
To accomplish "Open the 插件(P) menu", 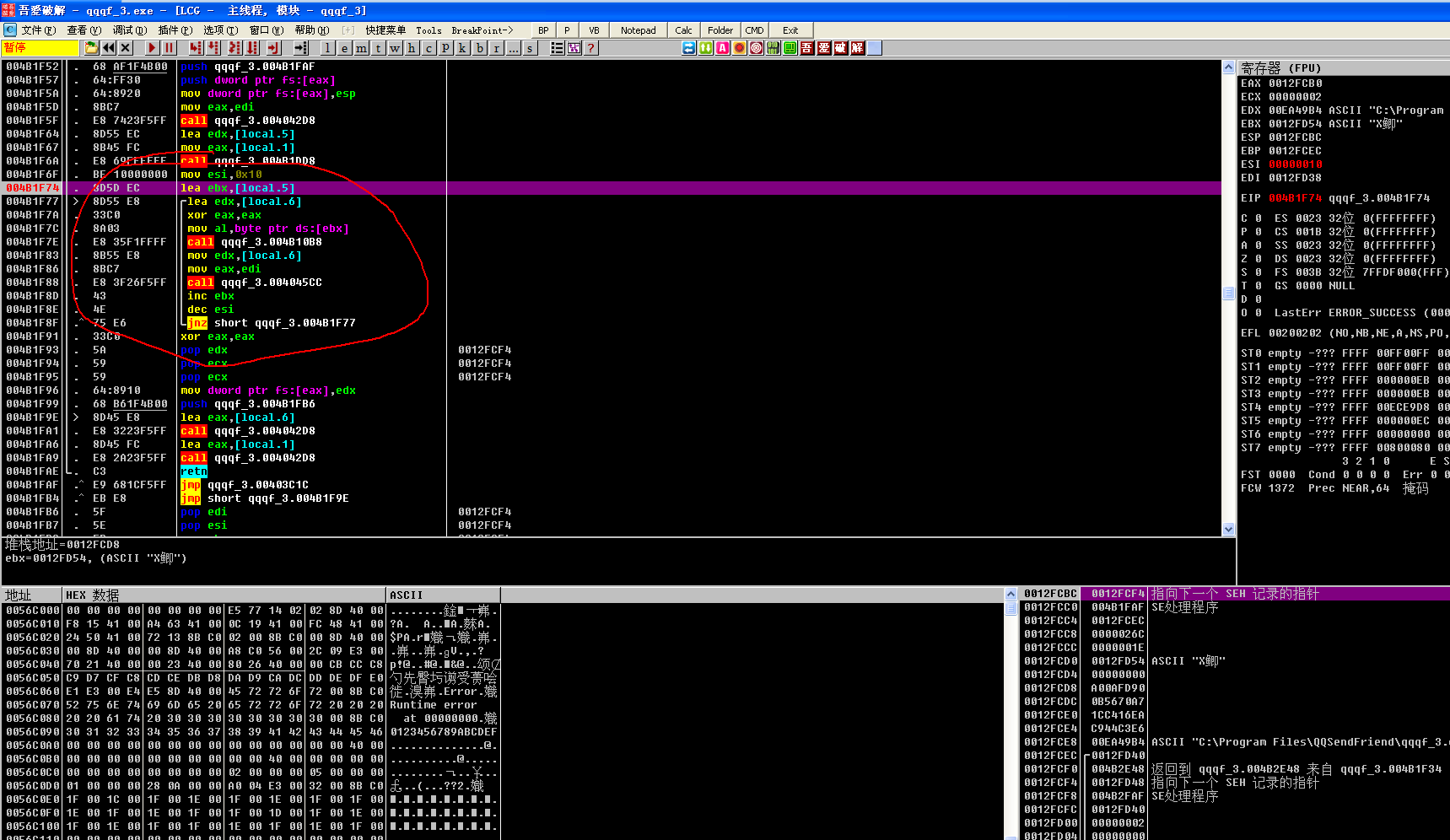I will point(175,30).
